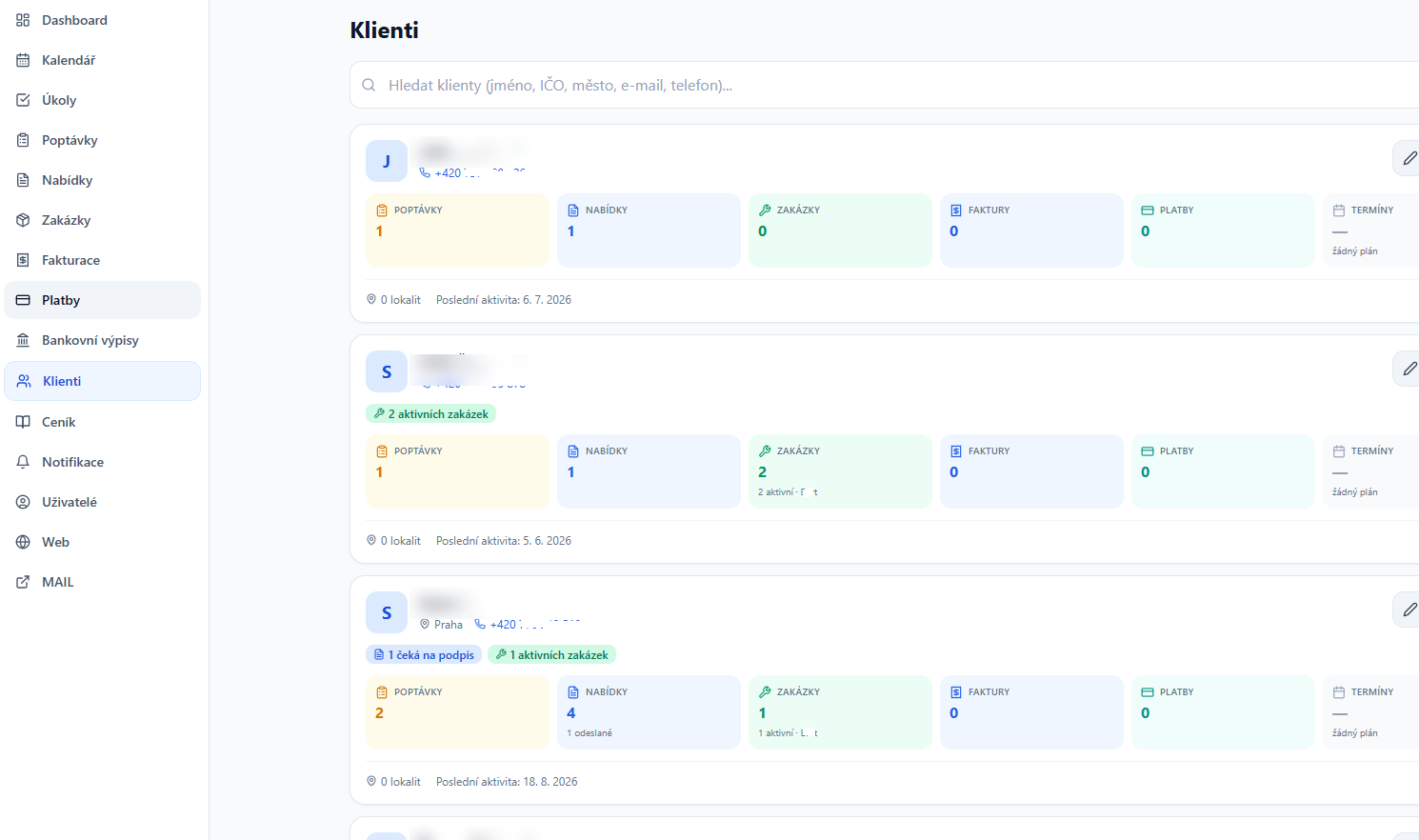This screenshot has width=1419, height=840.
Task: Click '2 aktivních zakázek' badge
Action: click(x=430, y=414)
